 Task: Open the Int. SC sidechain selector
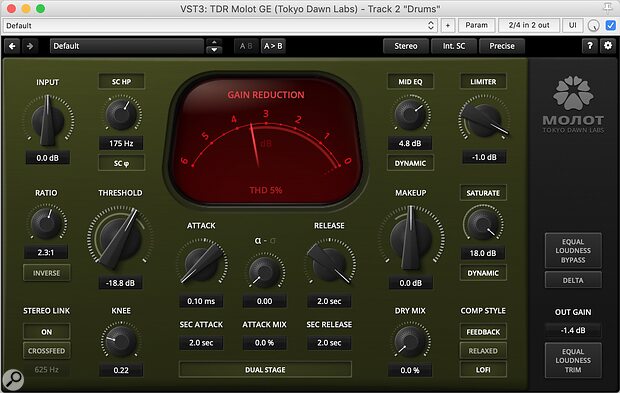tap(454, 46)
